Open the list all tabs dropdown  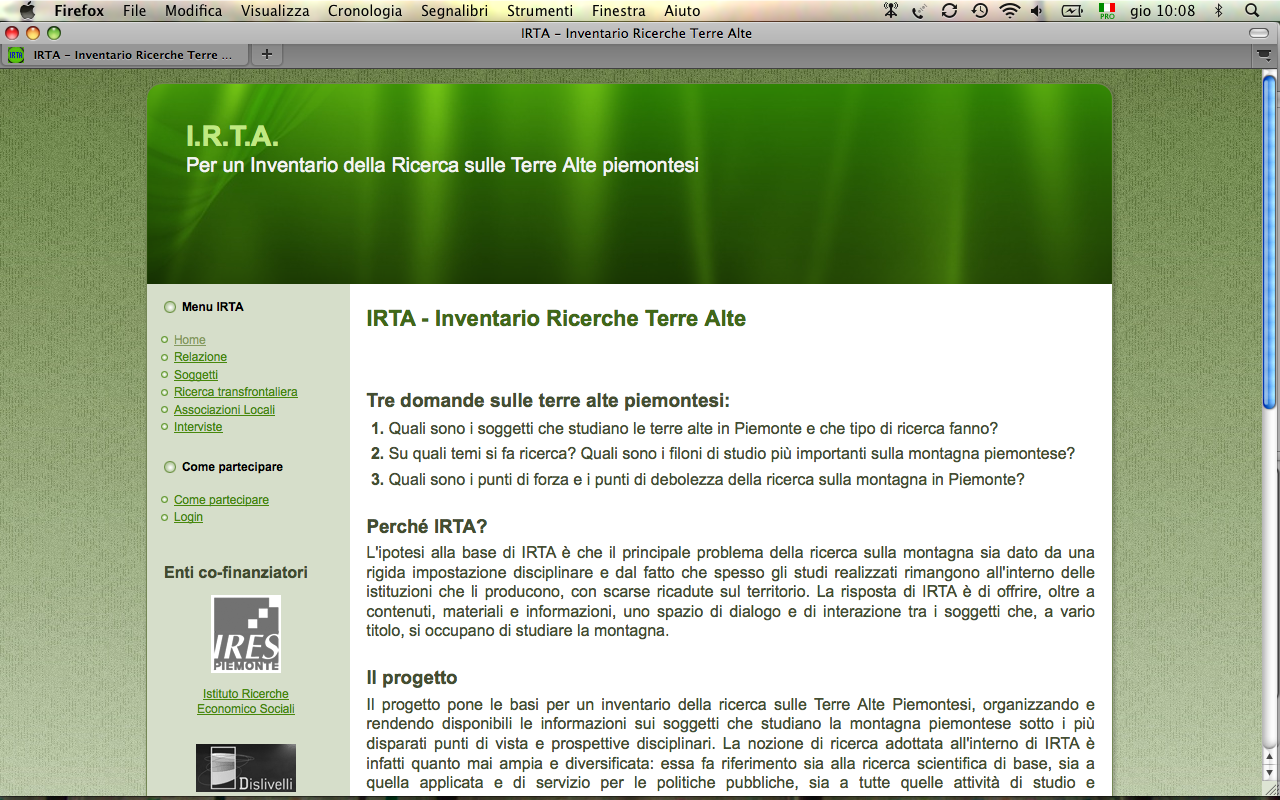pos(1265,55)
